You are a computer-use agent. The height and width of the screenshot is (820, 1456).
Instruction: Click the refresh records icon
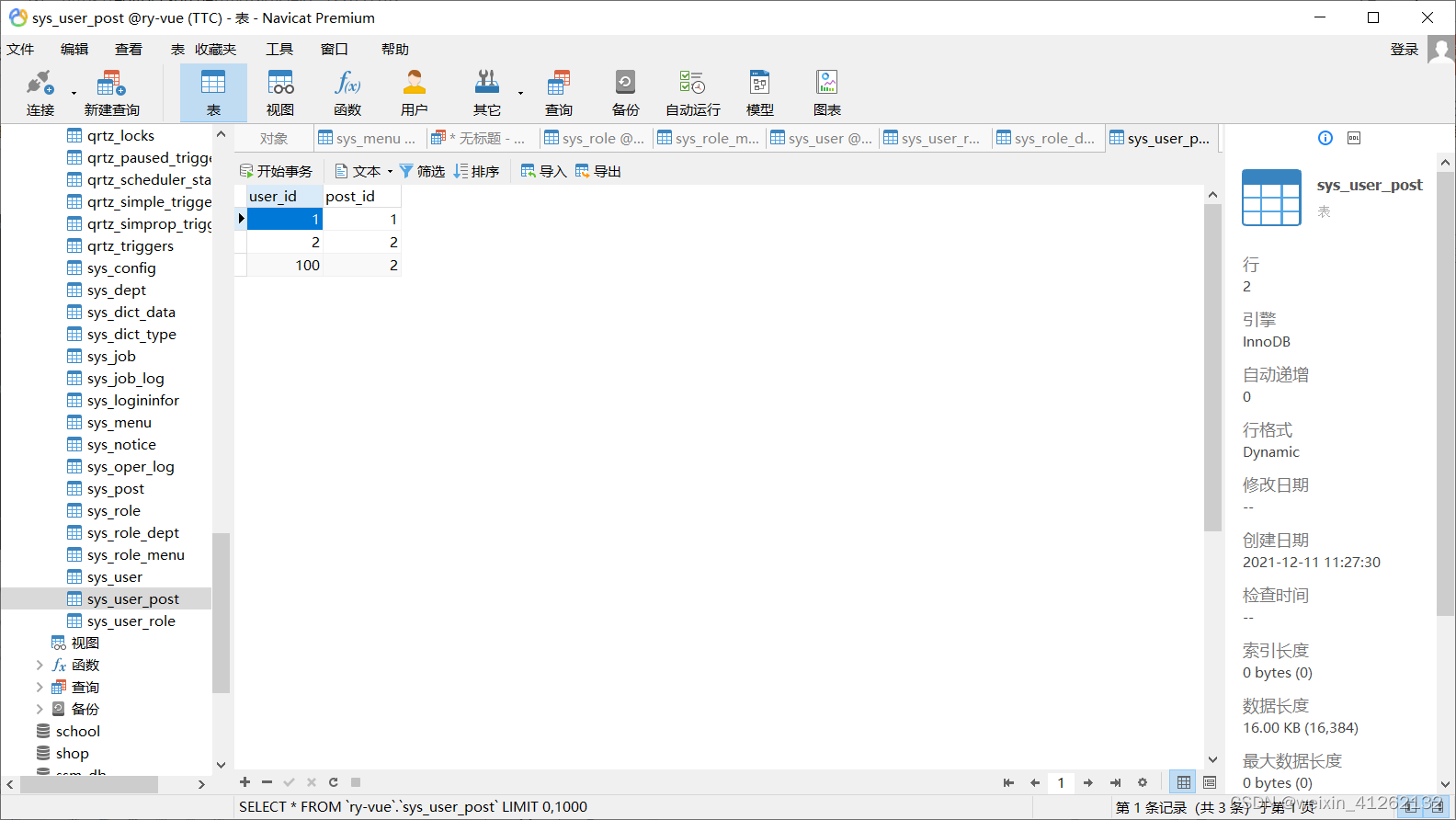334,782
